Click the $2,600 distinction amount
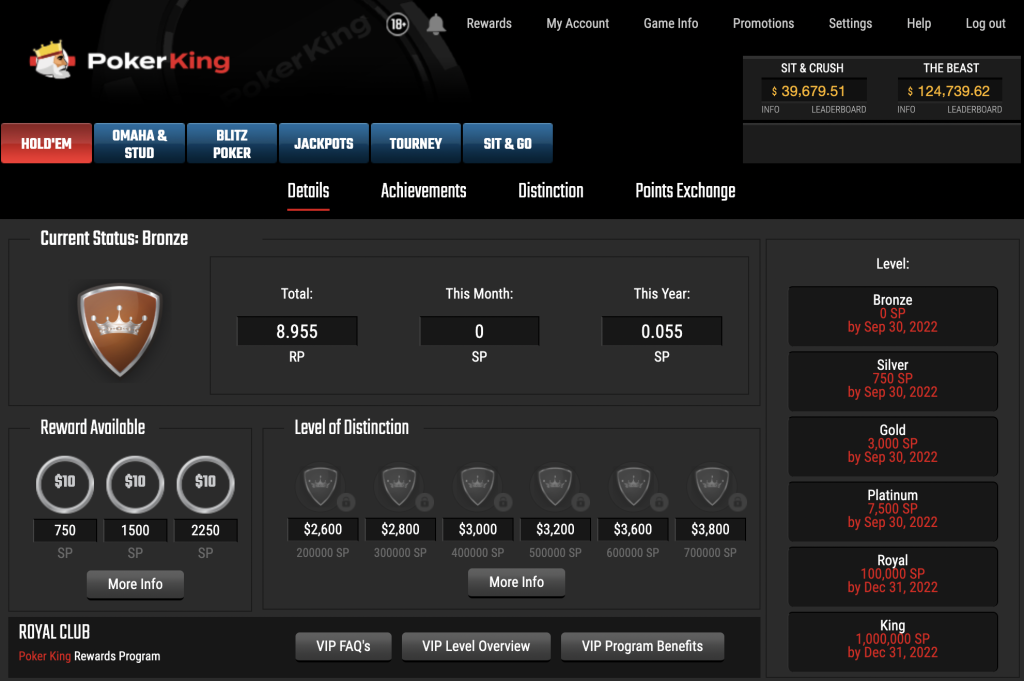The image size is (1024, 681). [x=323, y=530]
